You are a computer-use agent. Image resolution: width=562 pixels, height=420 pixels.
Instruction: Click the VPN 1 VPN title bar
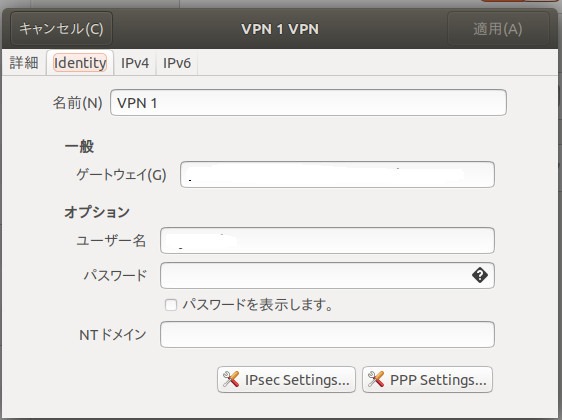(x=280, y=29)
